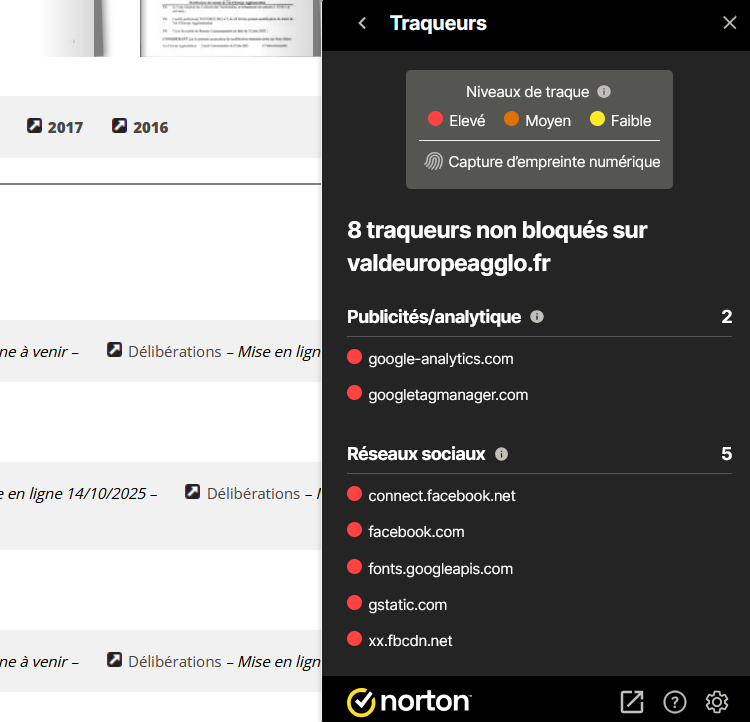Select the googletagmanager.com tracker entry
This screenshot has width=750, height=722.
tap(447, 395)
